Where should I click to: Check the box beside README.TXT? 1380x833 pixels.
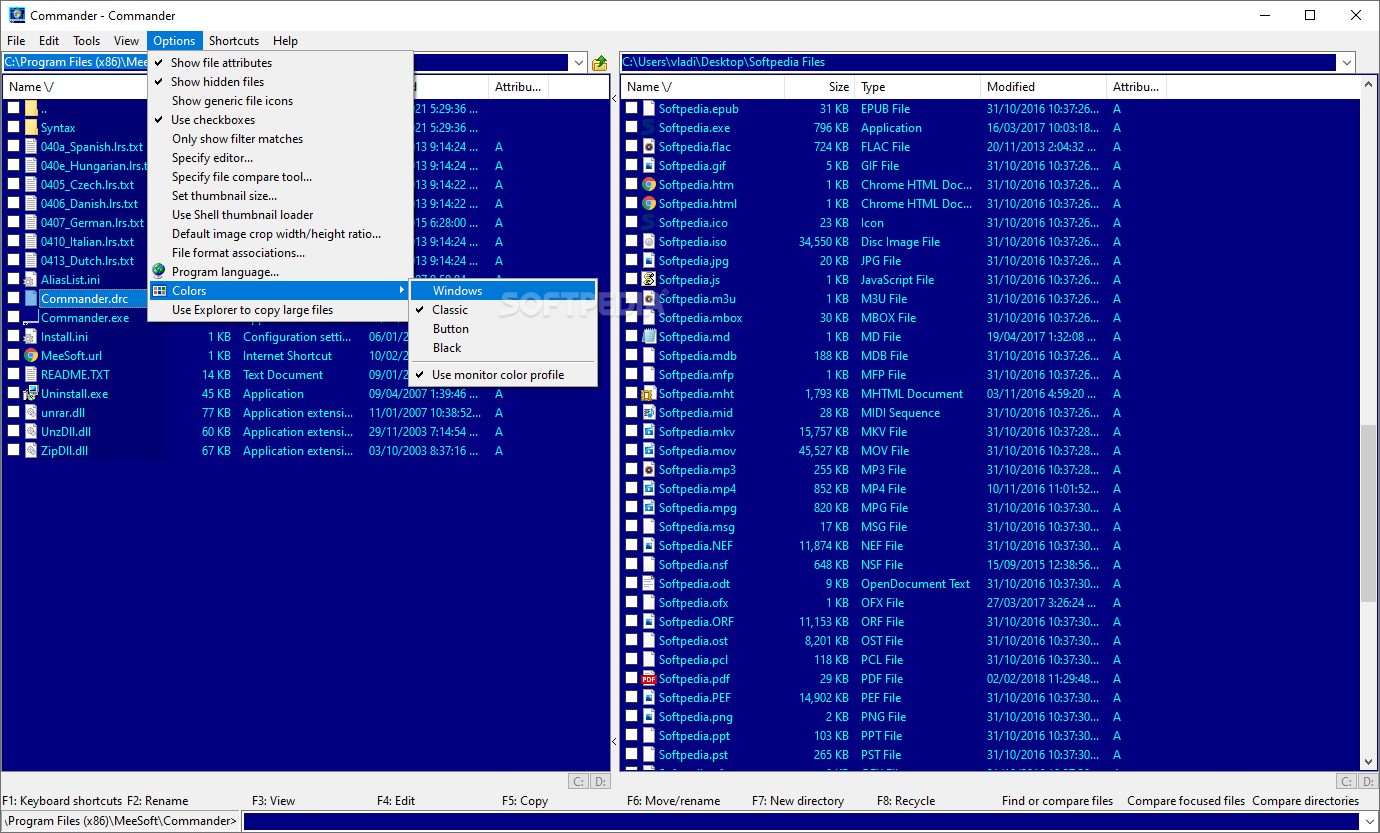pyautogui.click(x=13, y=375)
